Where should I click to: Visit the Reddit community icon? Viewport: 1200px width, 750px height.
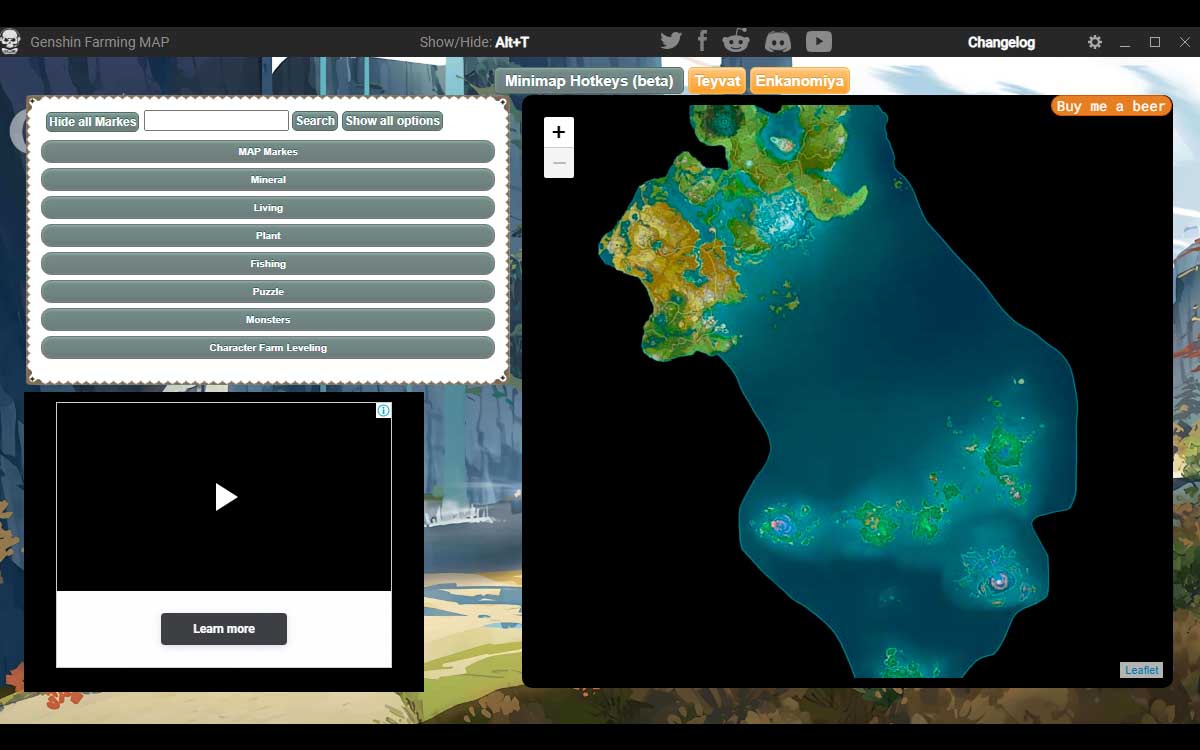click(737, 40)
